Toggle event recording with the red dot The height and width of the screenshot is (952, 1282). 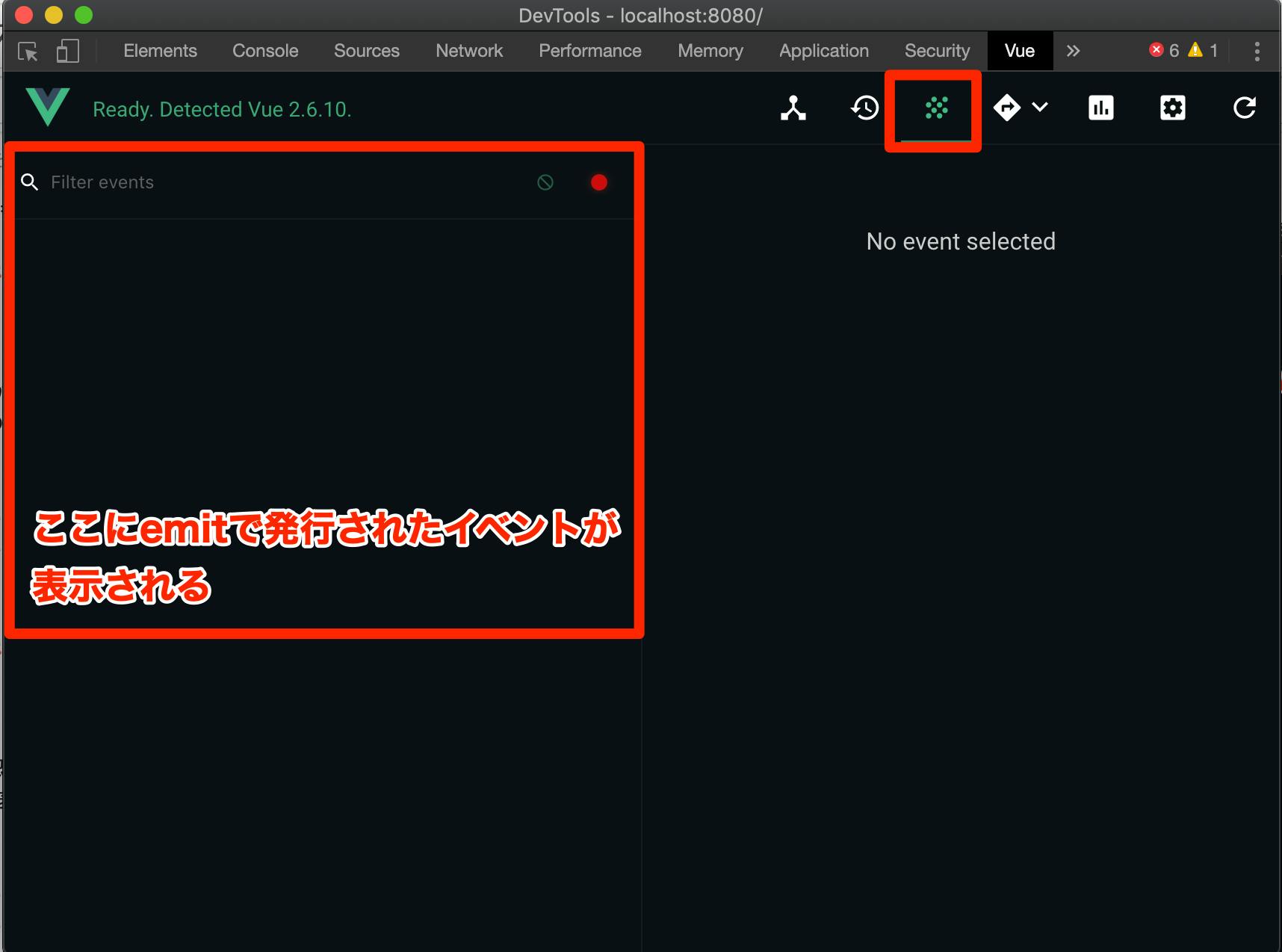coord(598,182)
